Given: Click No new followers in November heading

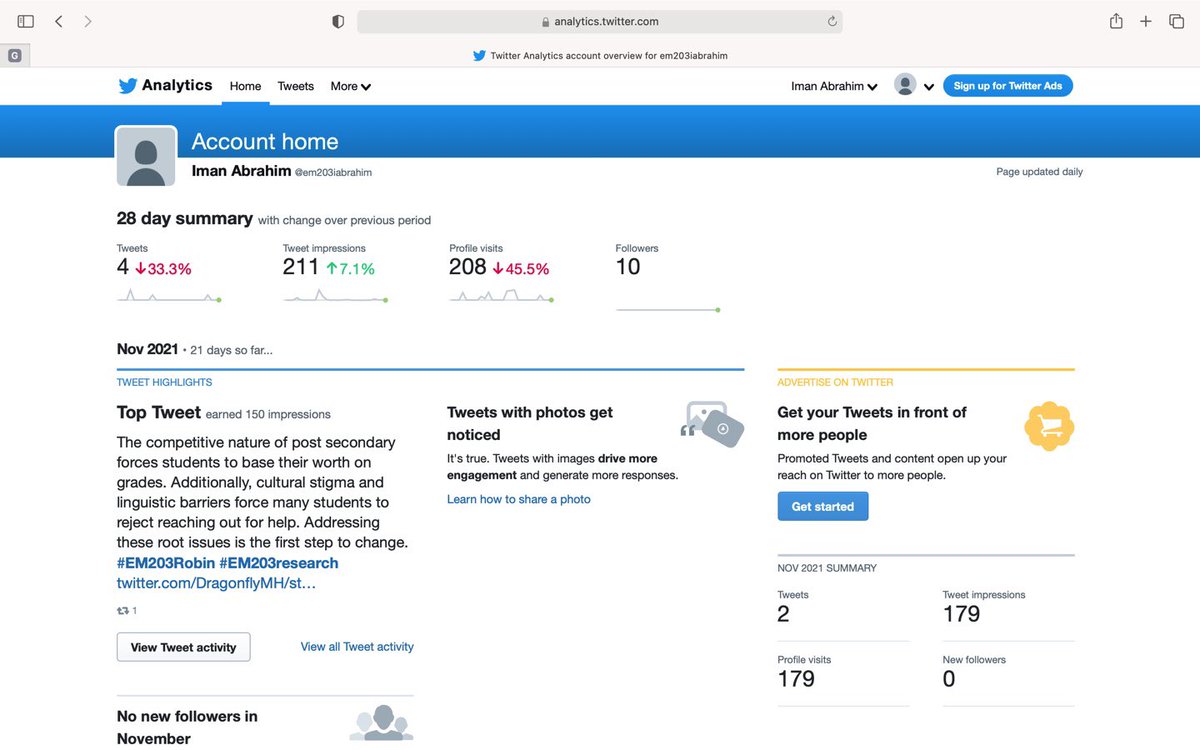Looking at the screenshot, I should (187, 727).
